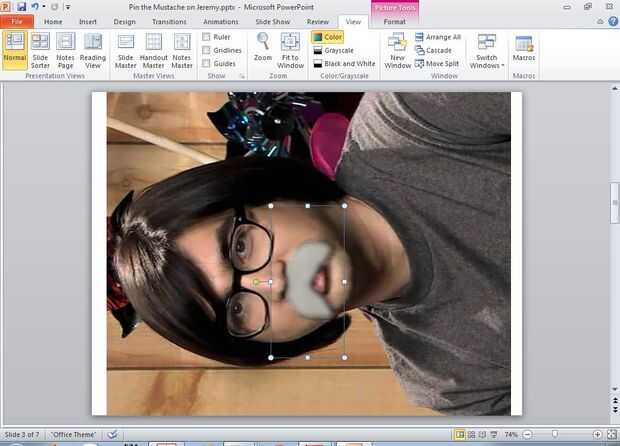Viewport: 620px width, 446px height.
Task: Open Slide Master view
Action: 126,50
